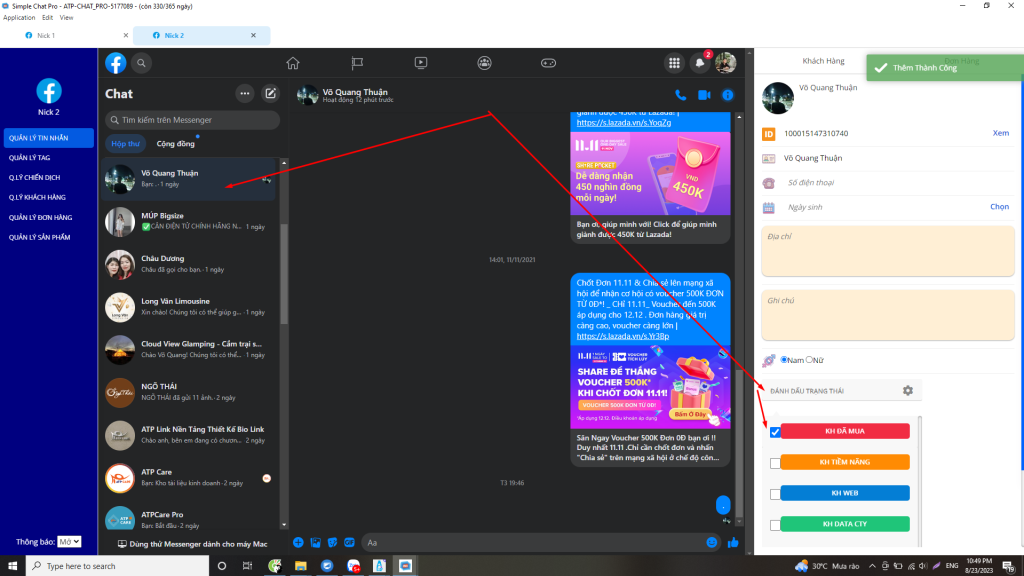Open more actions plus icon in composer
The width and height of the screenshot is (1024, 576).
(x=298, y=543)
